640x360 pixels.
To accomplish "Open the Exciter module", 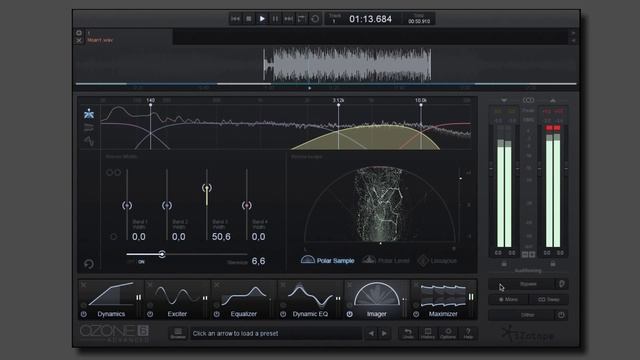I will point(177,299).
